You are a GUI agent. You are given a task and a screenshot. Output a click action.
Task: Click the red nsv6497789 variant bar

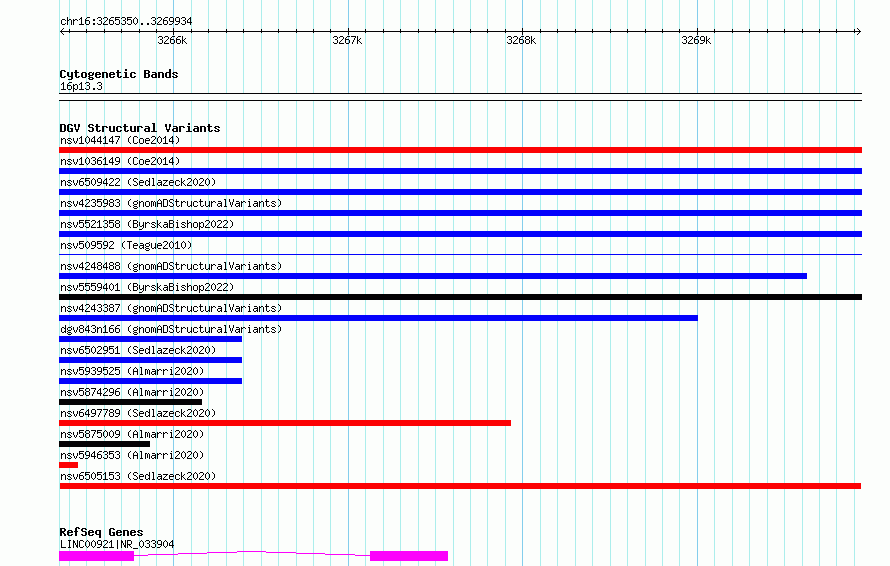tap(285, 423)
